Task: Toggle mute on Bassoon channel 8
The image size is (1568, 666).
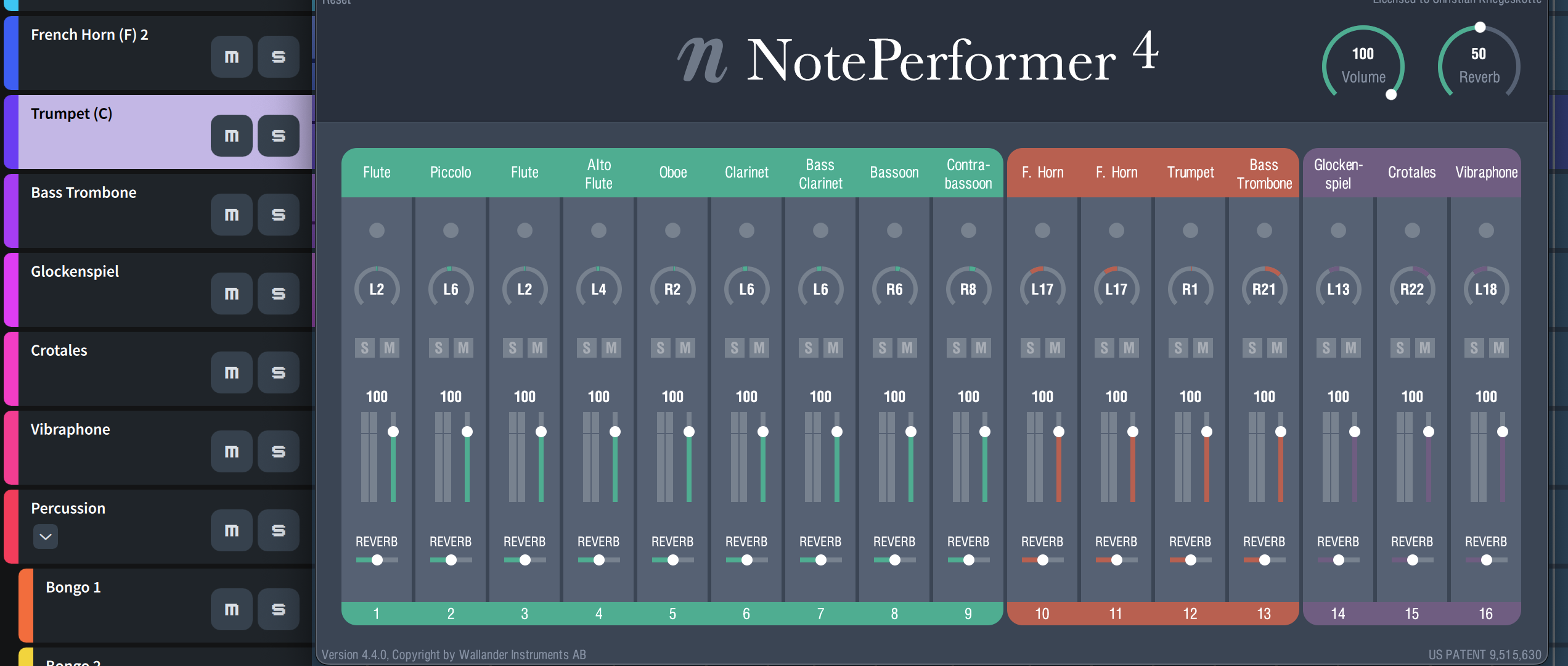Action: (x=907, y=348)
